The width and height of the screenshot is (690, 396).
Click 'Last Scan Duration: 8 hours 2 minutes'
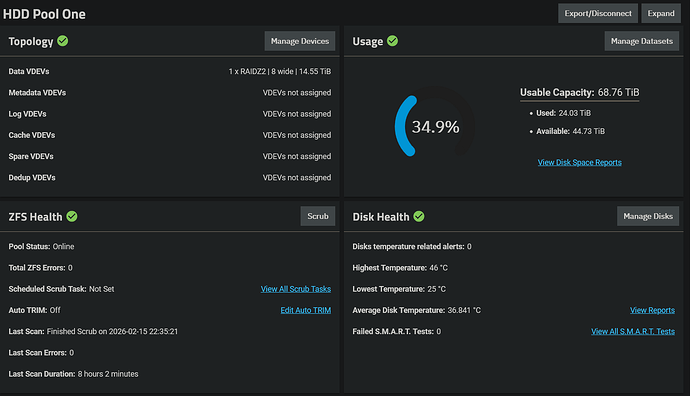coord(73,374)
